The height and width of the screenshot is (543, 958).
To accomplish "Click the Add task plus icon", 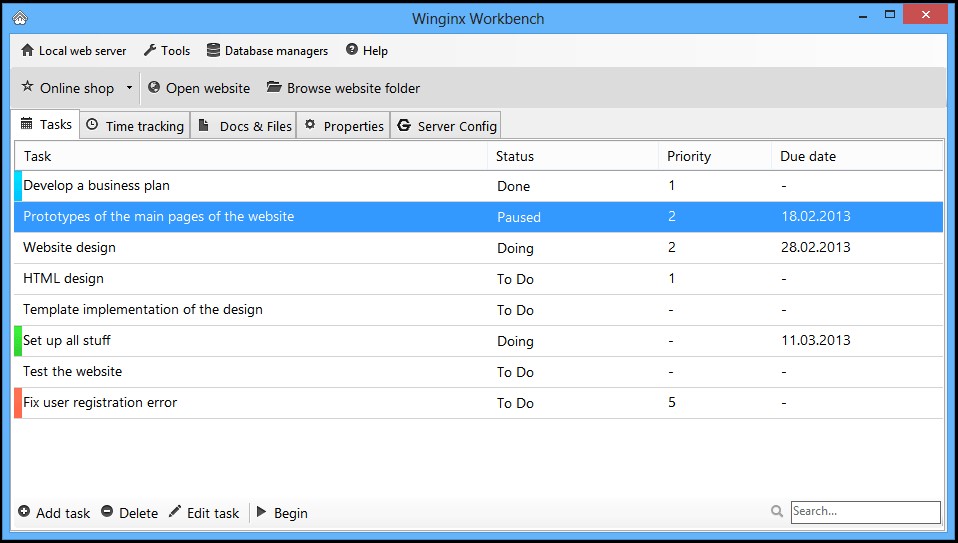I will [x=24, y=512].
